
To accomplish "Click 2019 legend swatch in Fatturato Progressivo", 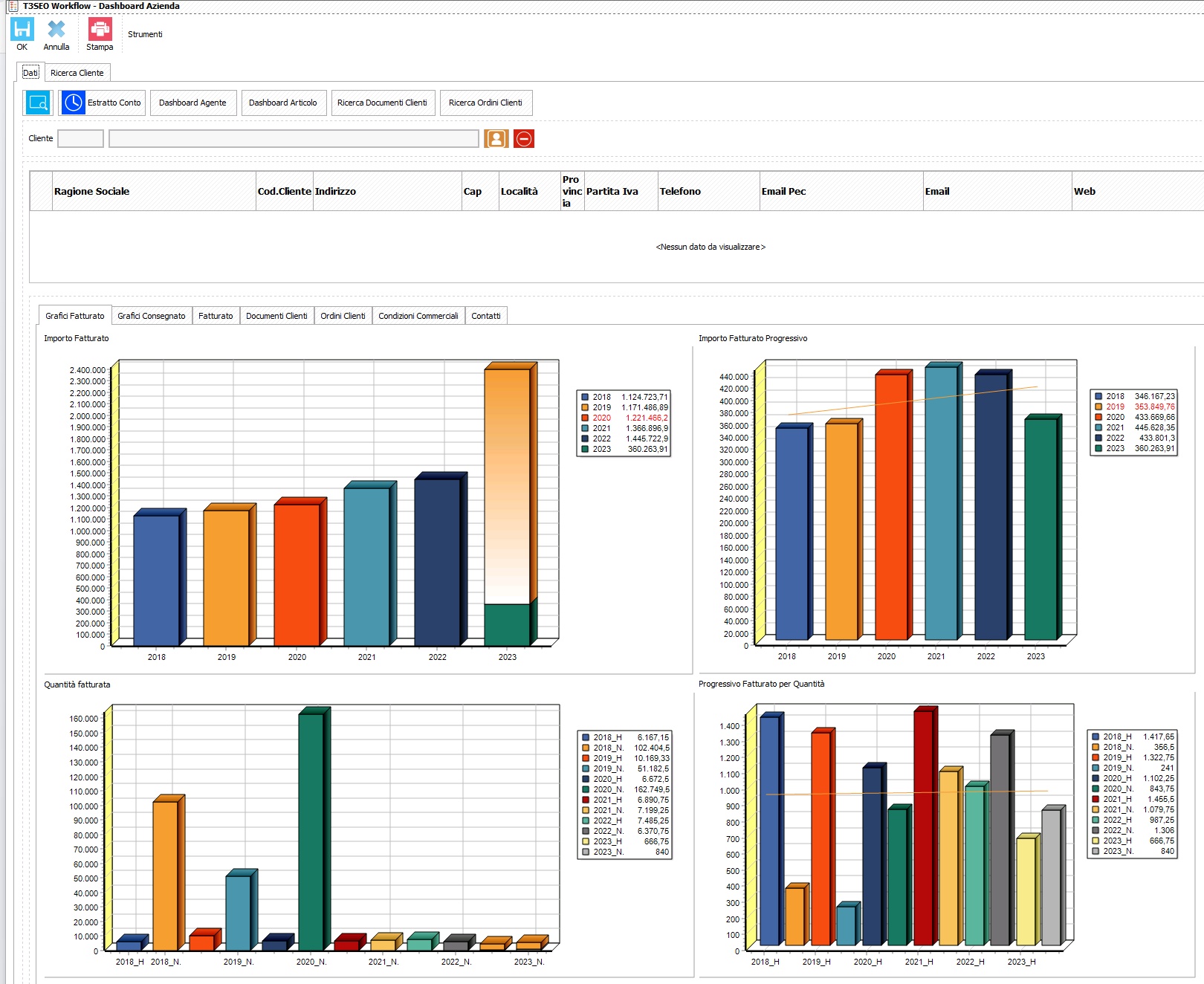I will point(1098,407).
